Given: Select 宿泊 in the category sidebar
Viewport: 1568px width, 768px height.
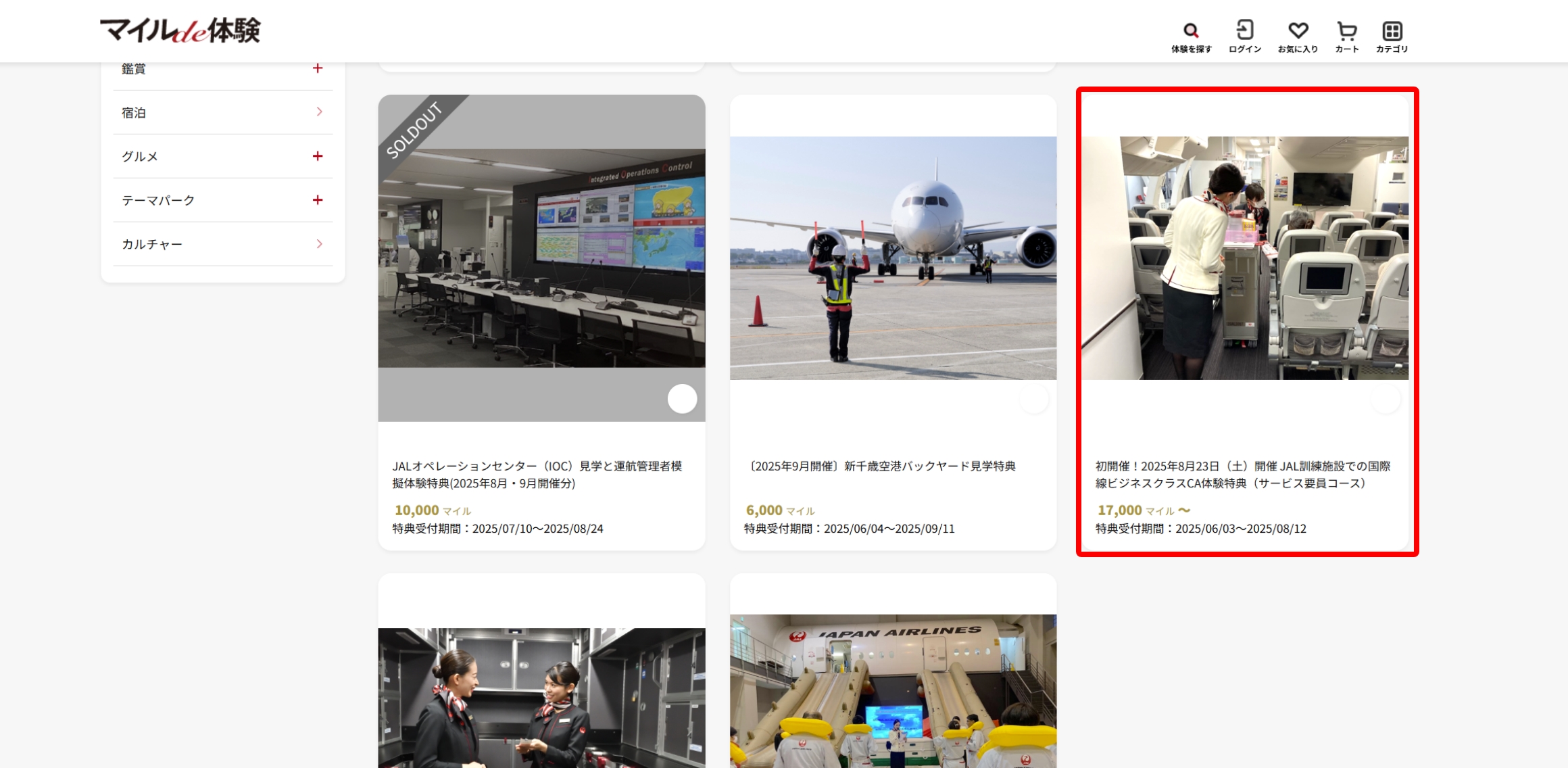Looking at the screenshot, I should click(134, 112).
